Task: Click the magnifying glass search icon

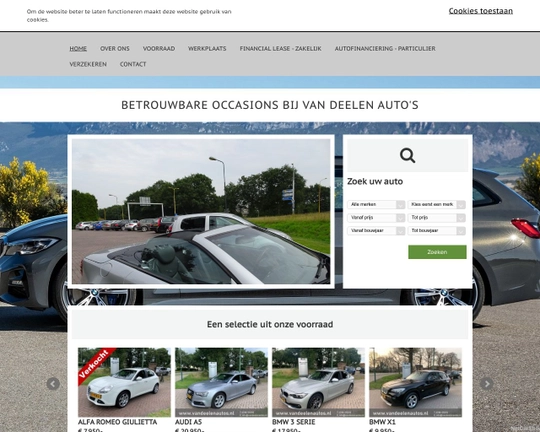Action: pos(407,156)
